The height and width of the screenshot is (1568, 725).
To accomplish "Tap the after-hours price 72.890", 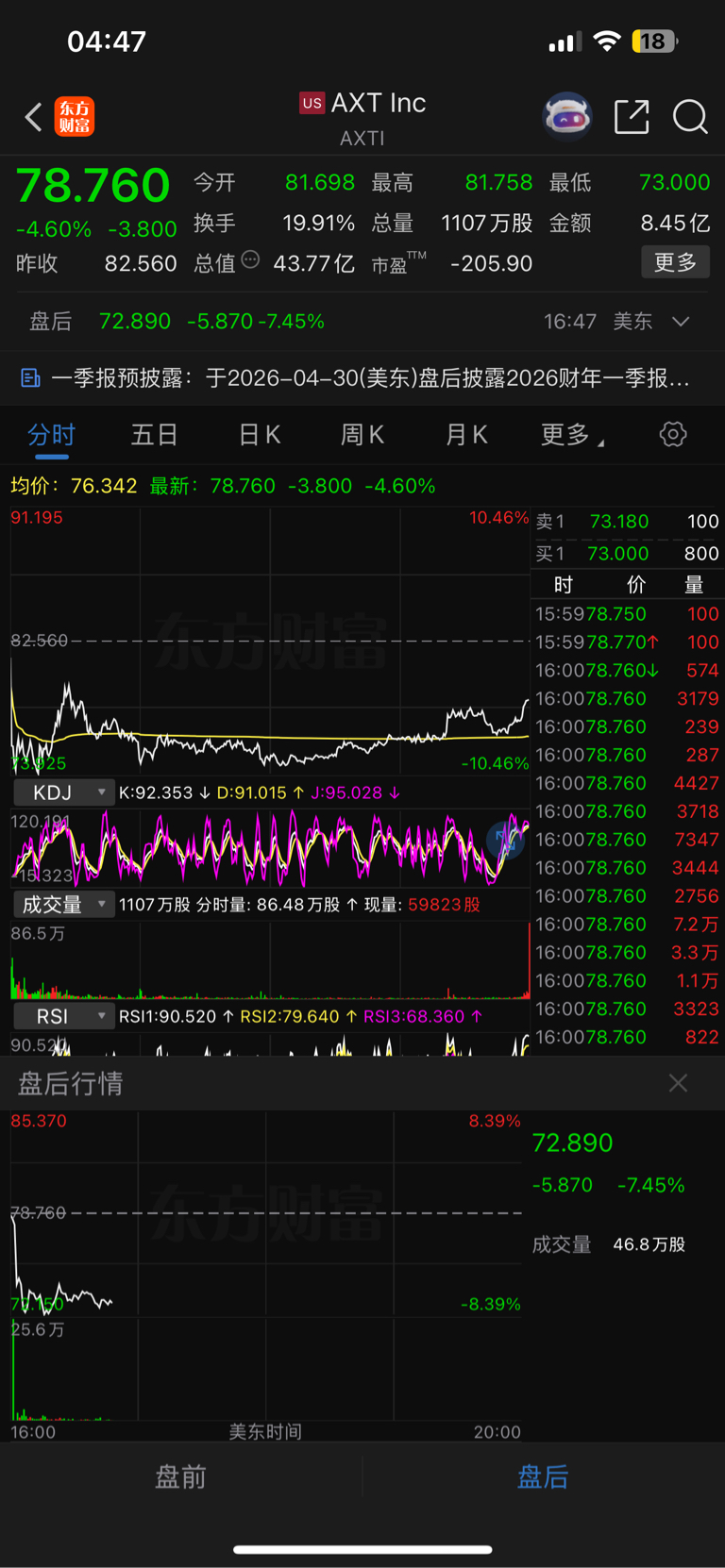I will pyautogui.click(x=573, y=1143).
